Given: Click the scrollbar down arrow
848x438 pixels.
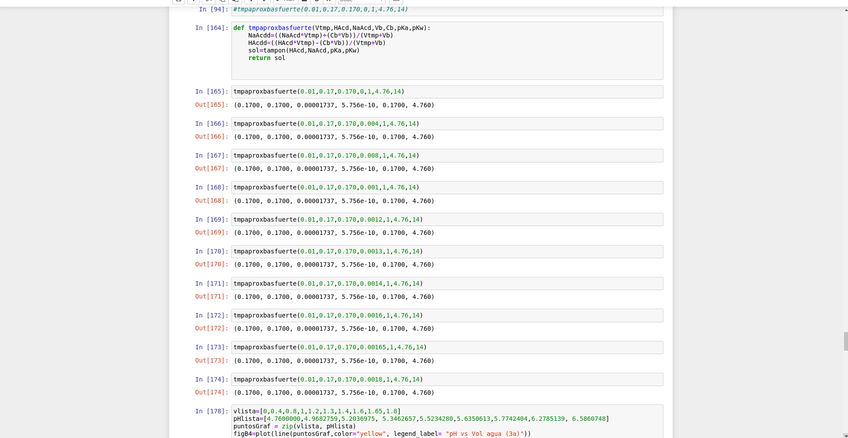Looking at the screenshot, I should (845, 434).
